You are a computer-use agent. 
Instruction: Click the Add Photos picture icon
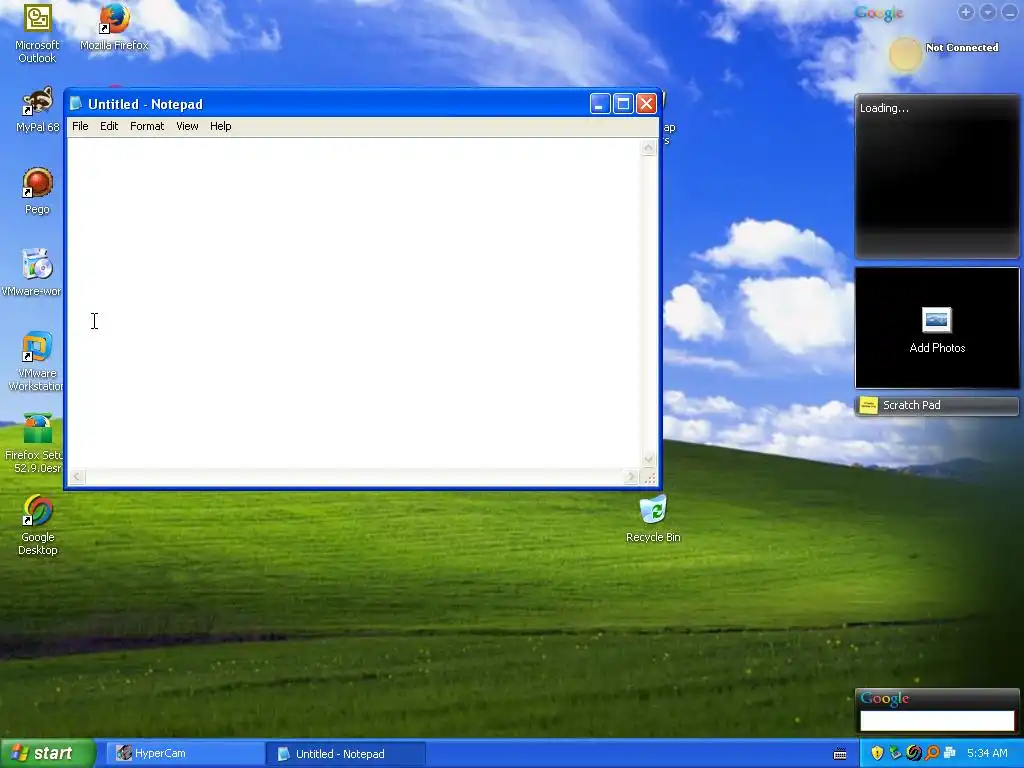[936, 320]
